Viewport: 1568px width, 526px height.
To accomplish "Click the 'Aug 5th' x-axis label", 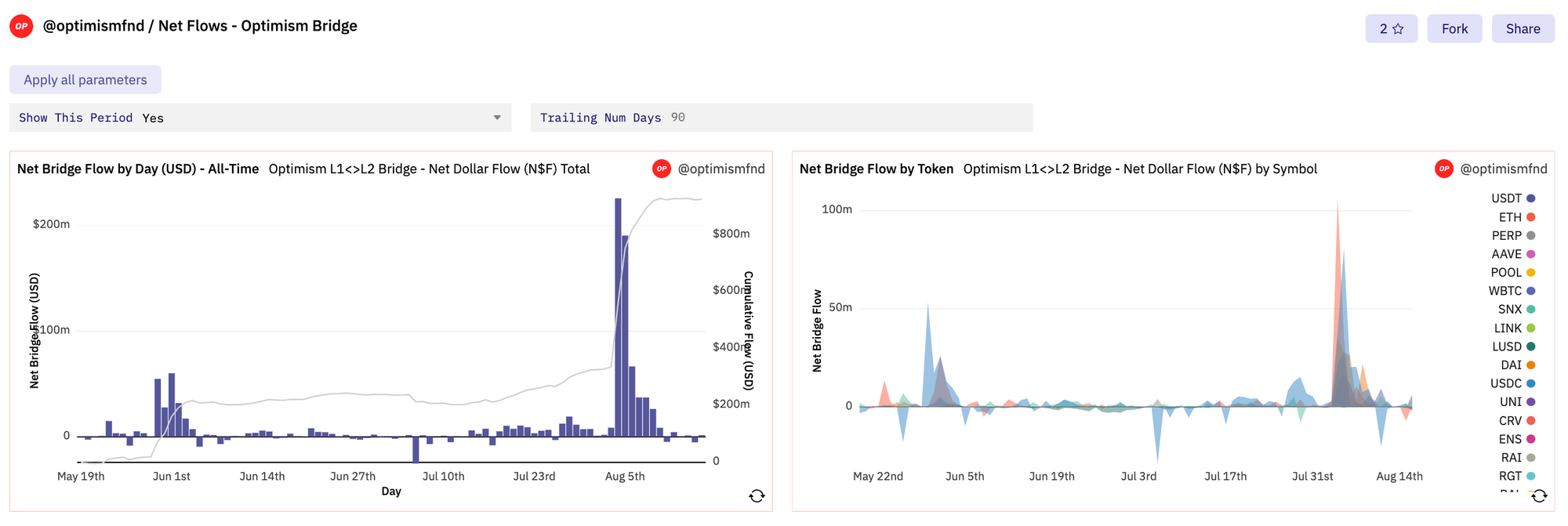I will coord(625,477).
